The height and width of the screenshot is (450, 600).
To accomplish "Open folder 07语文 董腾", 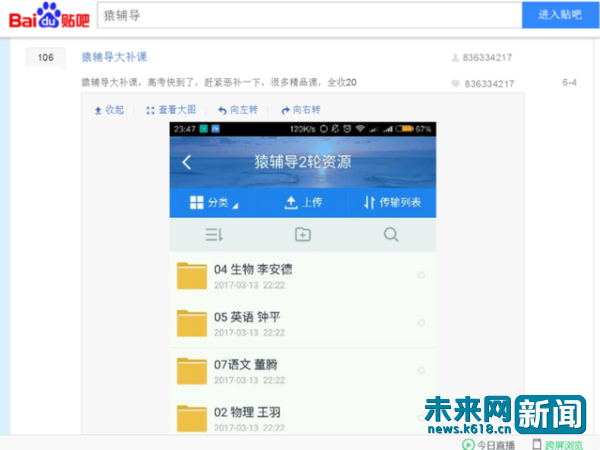I will pyautogui.click(x=303, y=371).
